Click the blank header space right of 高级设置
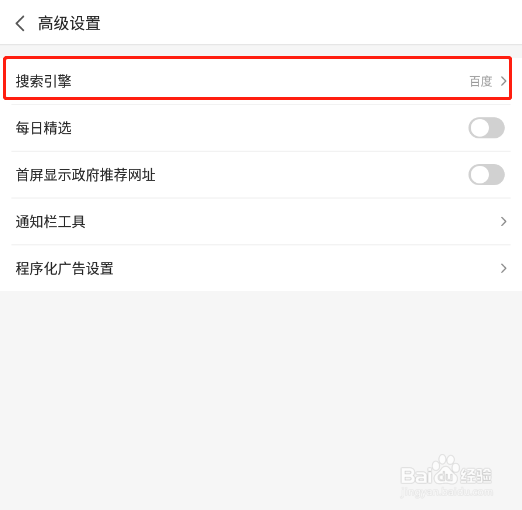 [310, 23]
